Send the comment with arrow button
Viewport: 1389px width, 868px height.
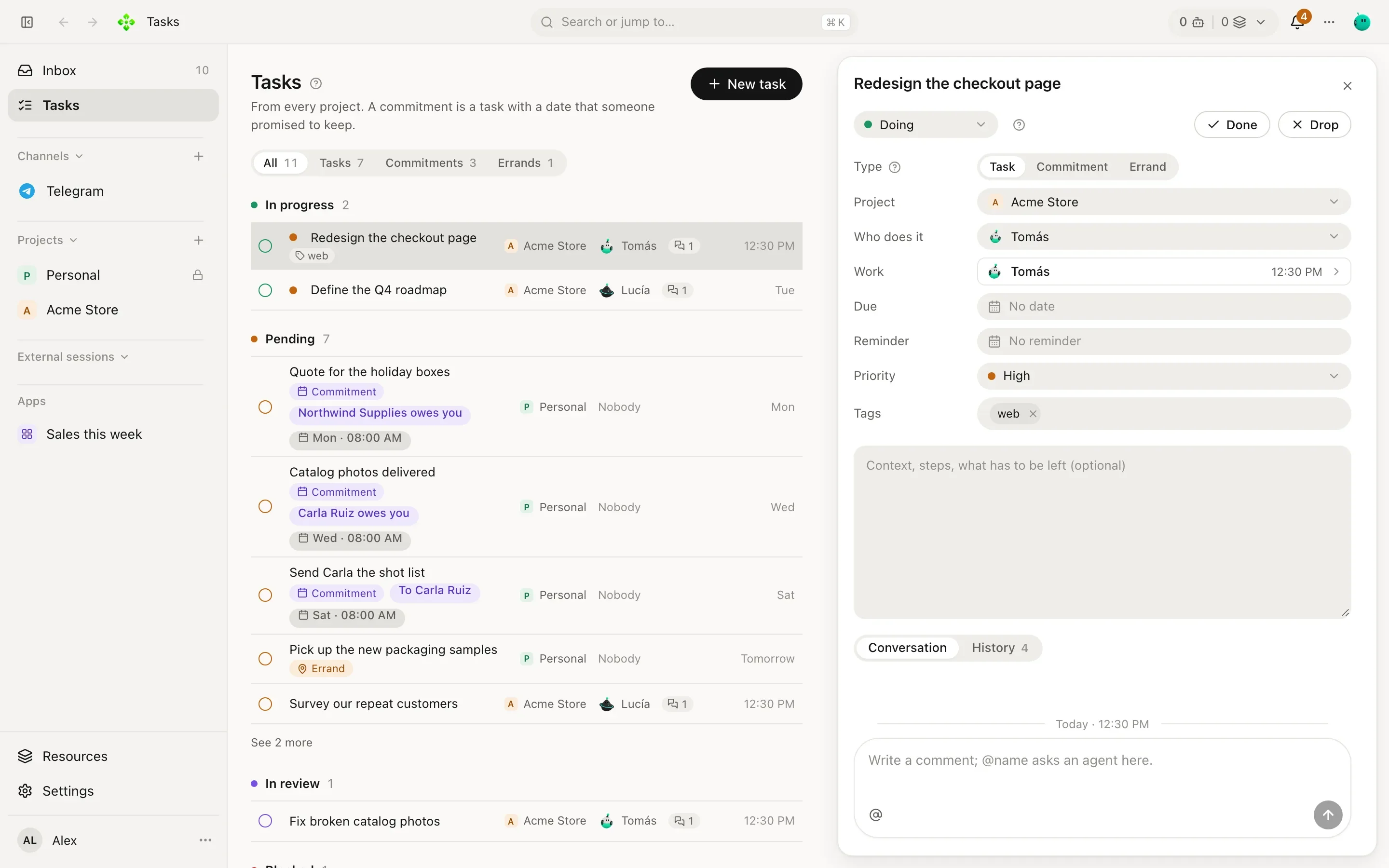click(x=1328, y=814)
